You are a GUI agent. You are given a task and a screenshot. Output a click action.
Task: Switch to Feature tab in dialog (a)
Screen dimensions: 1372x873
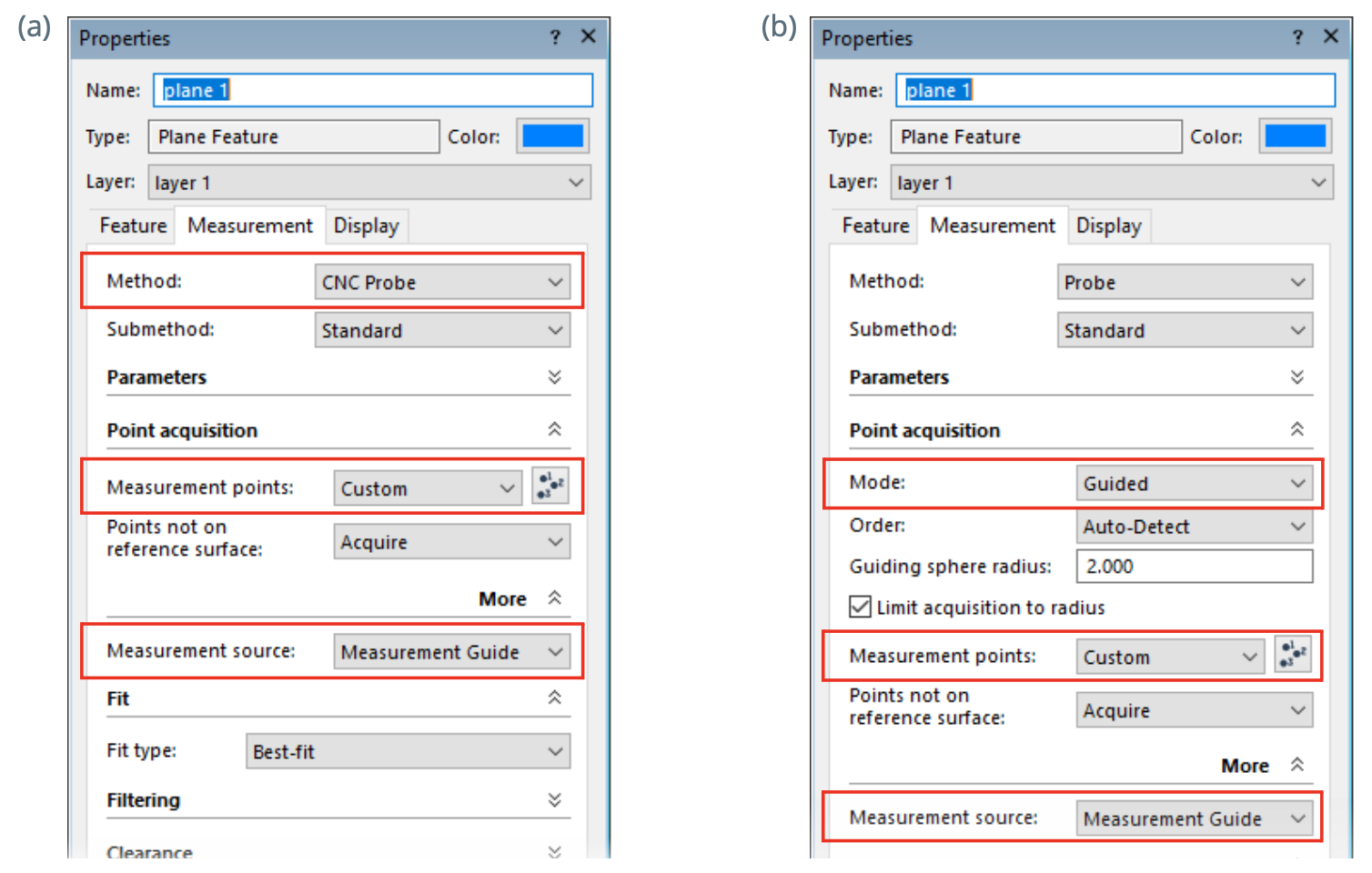point(133,226)
